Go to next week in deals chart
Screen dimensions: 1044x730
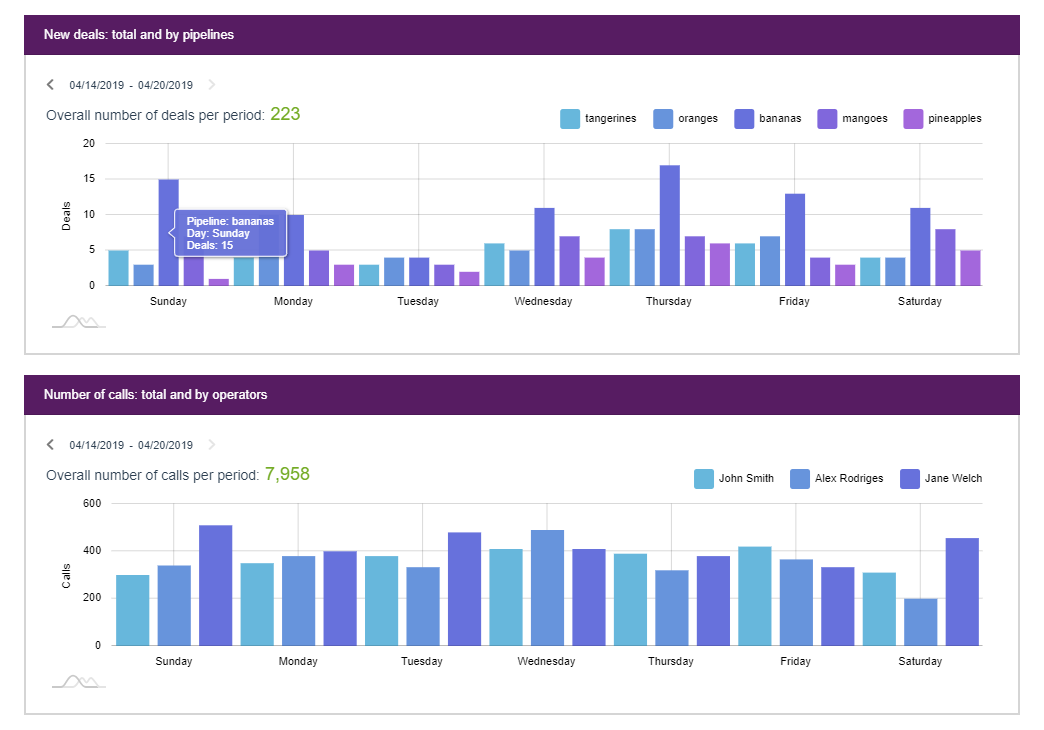pyautogui.click(x=211, y=85)
